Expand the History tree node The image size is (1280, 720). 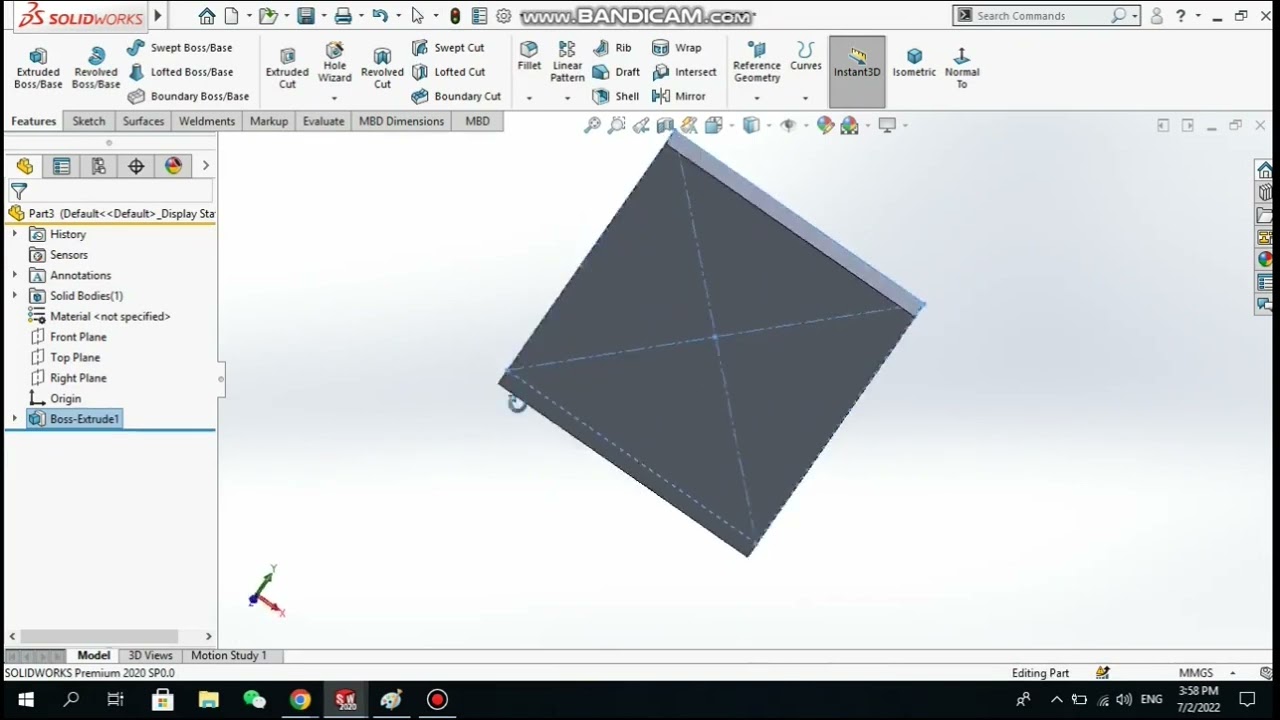pyautogui.click(x=14, y=234)
